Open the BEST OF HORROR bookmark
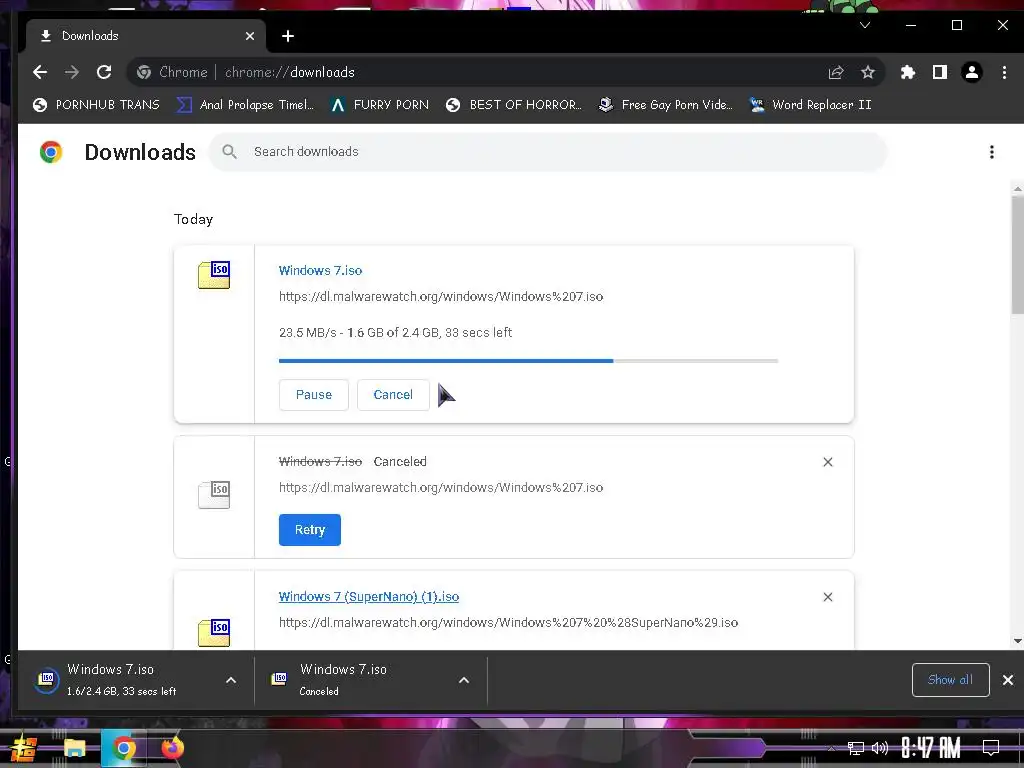This screenshot has height=768, width=1024. 513,104
